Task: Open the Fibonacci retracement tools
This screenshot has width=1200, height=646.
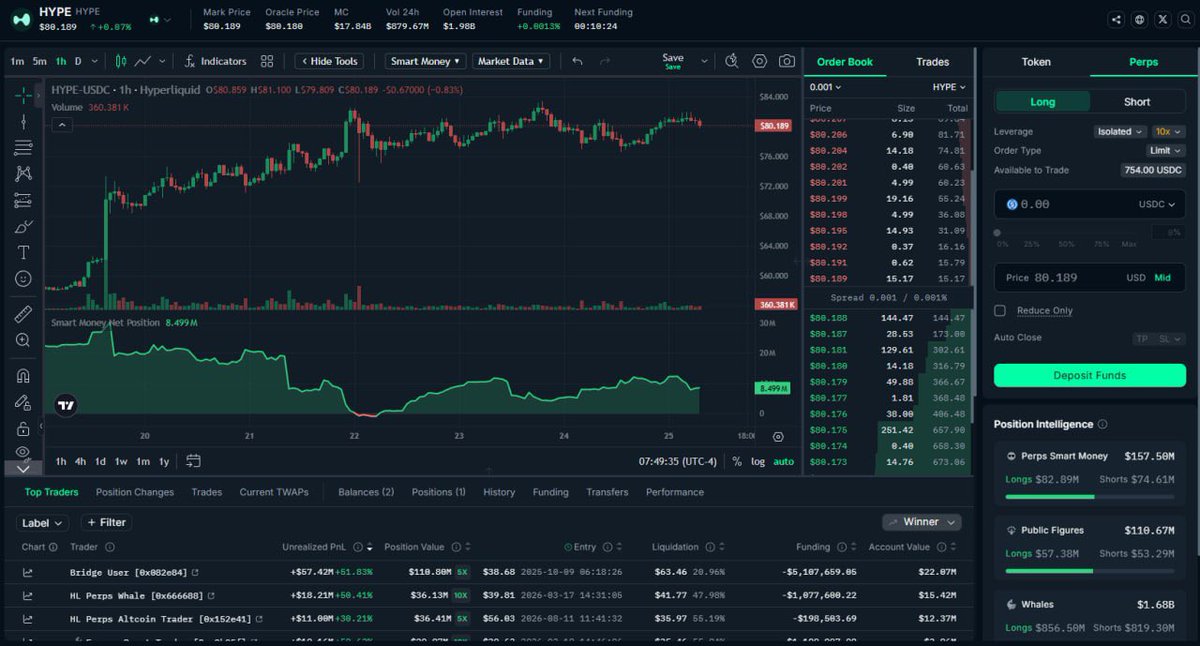Action: [23, 148]
